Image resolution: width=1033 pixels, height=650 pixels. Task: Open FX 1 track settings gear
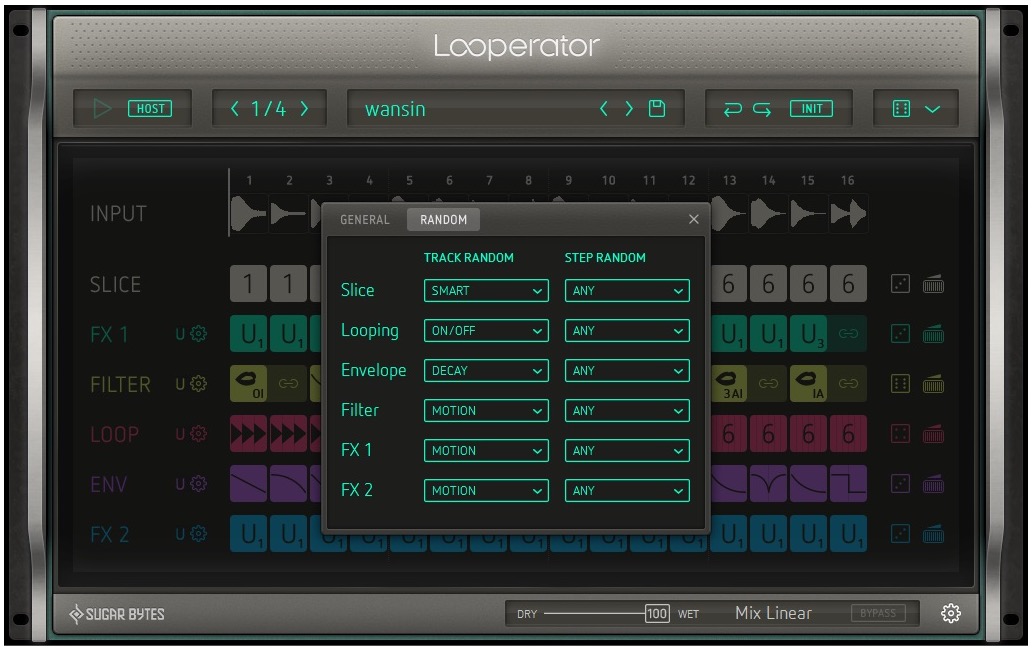pyautogui.click(x=198, y=334)
